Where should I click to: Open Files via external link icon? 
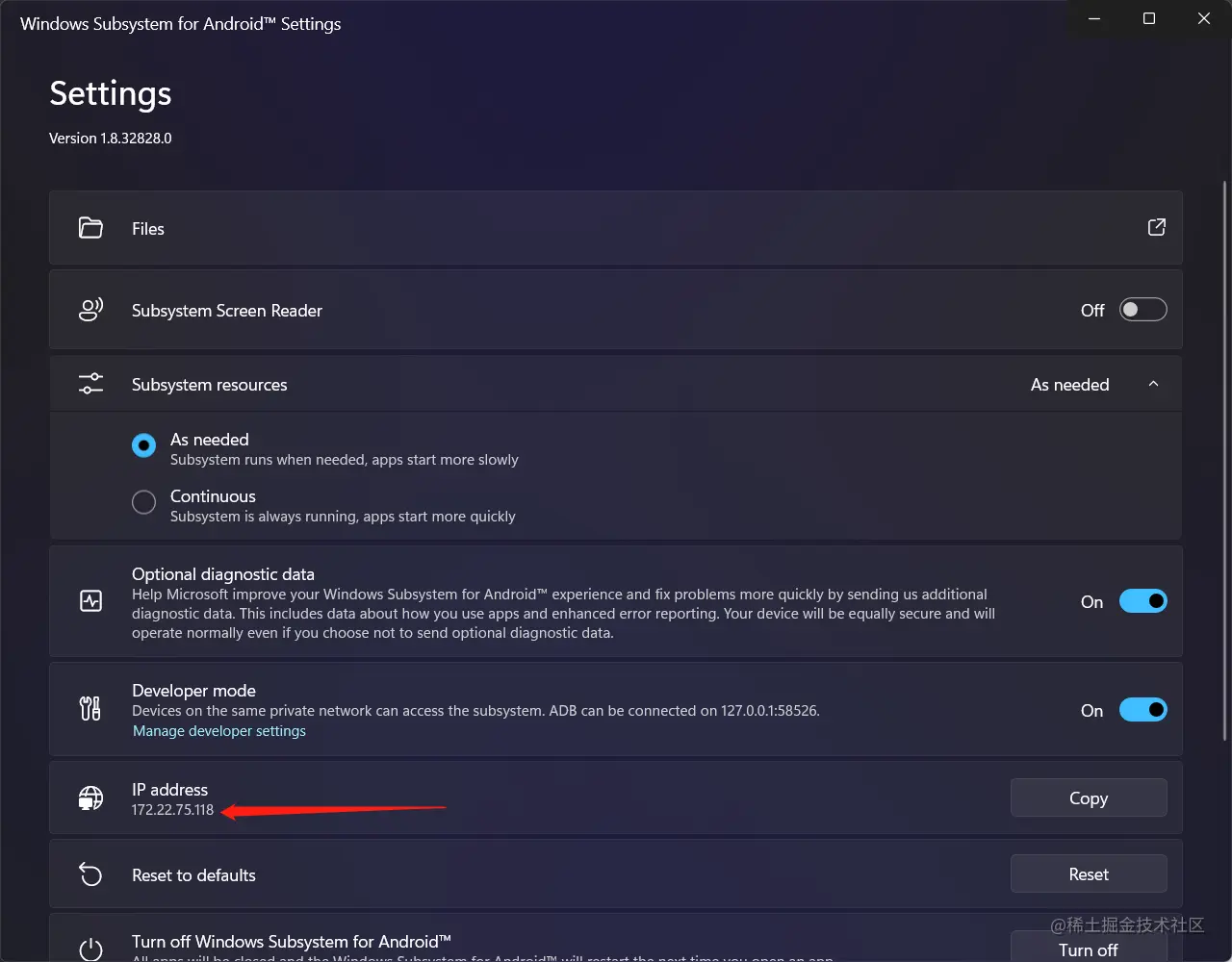[1157, 227]
